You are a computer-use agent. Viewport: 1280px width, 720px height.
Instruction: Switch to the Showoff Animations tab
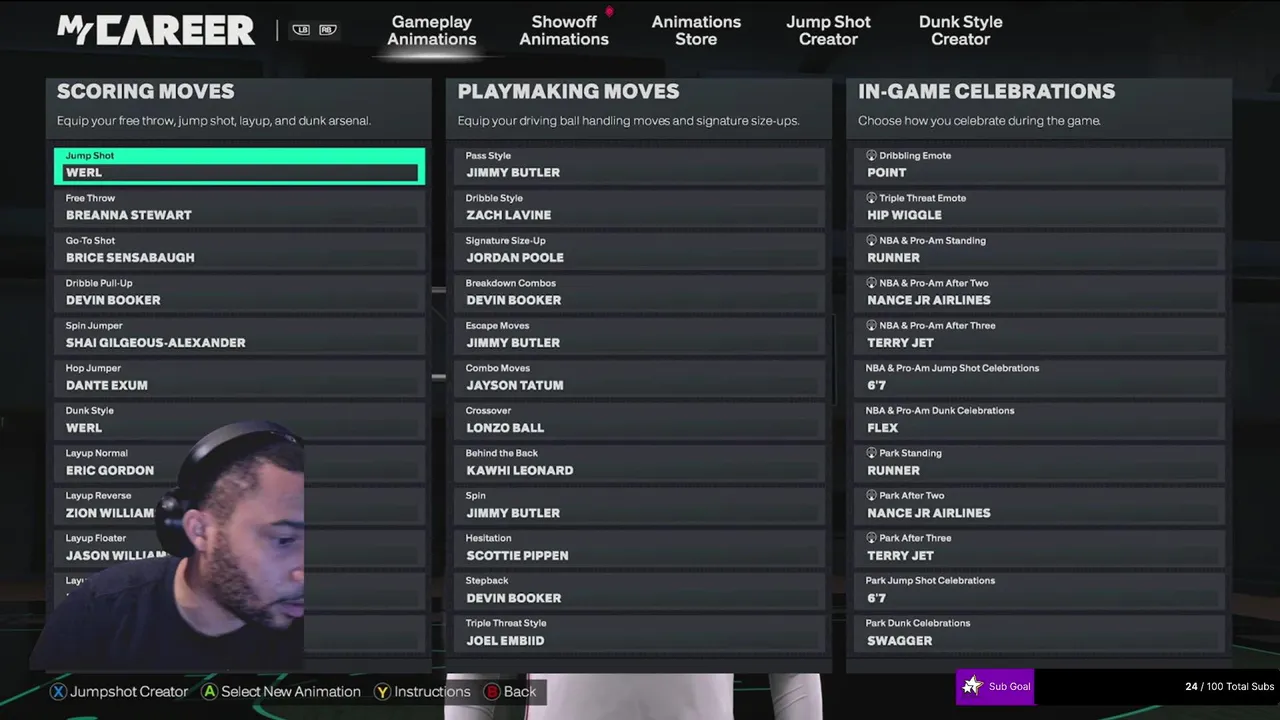(564, 30)
